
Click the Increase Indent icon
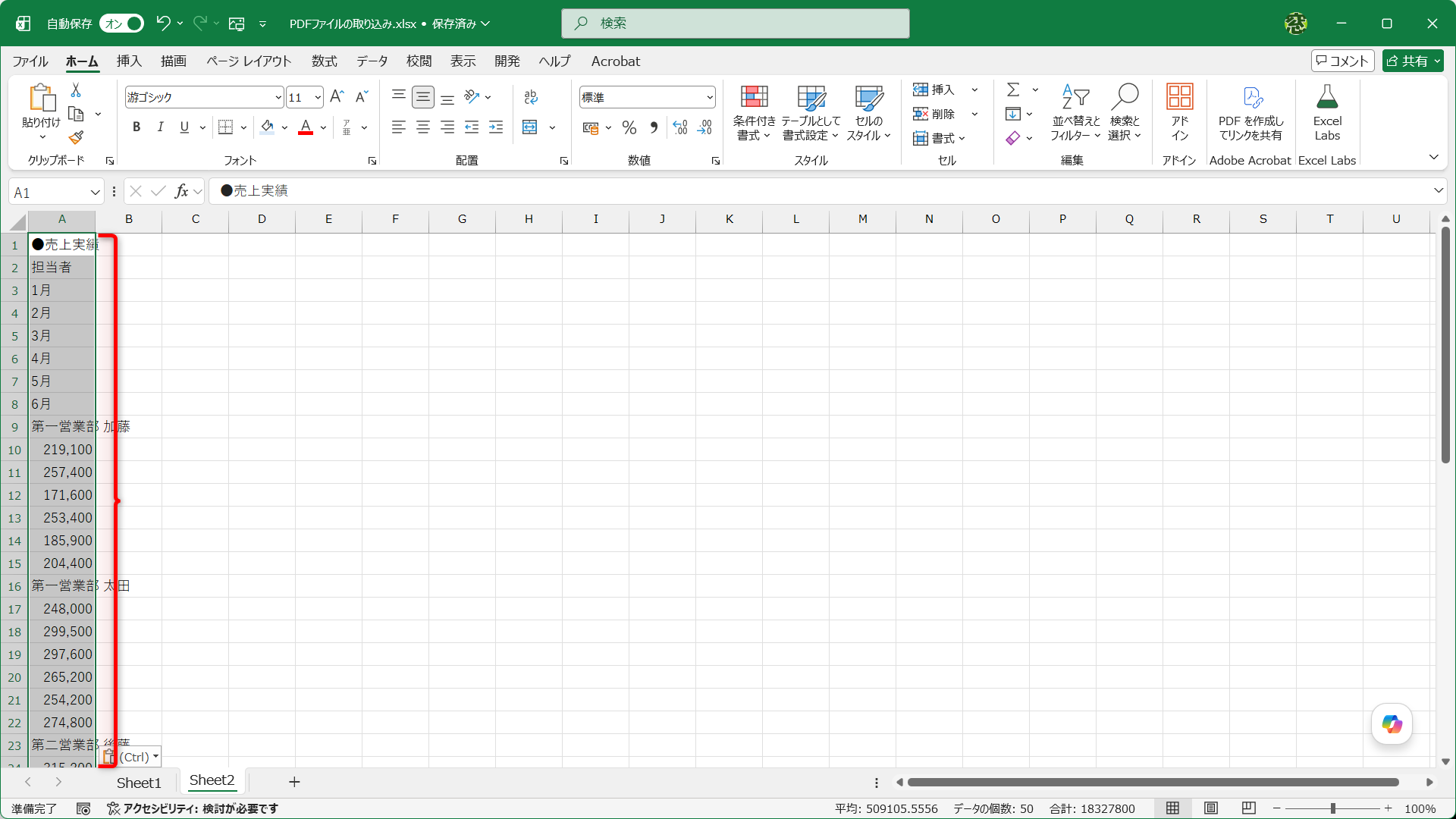(496, 127)
